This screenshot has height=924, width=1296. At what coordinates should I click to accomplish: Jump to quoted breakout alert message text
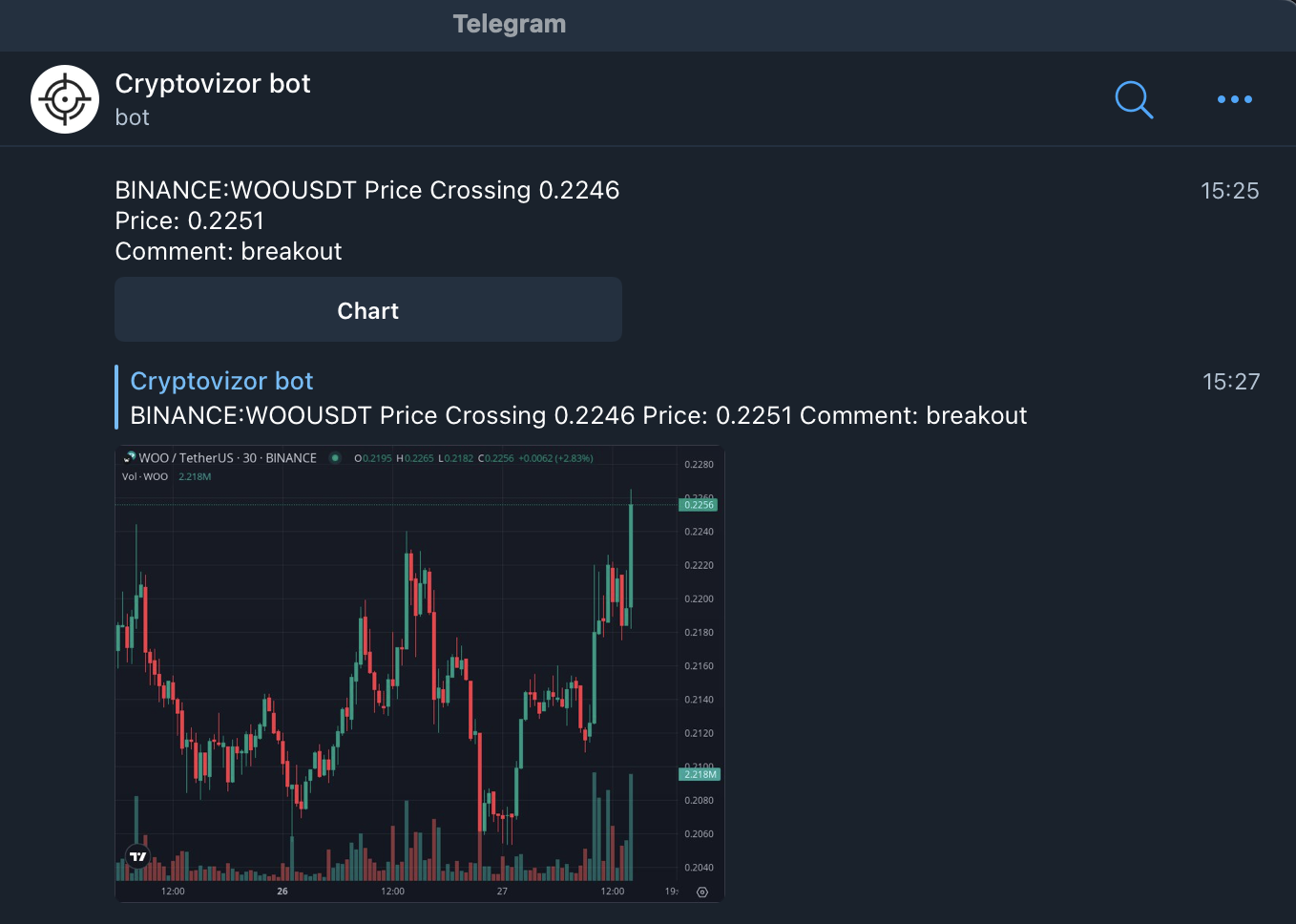(578, 416)
